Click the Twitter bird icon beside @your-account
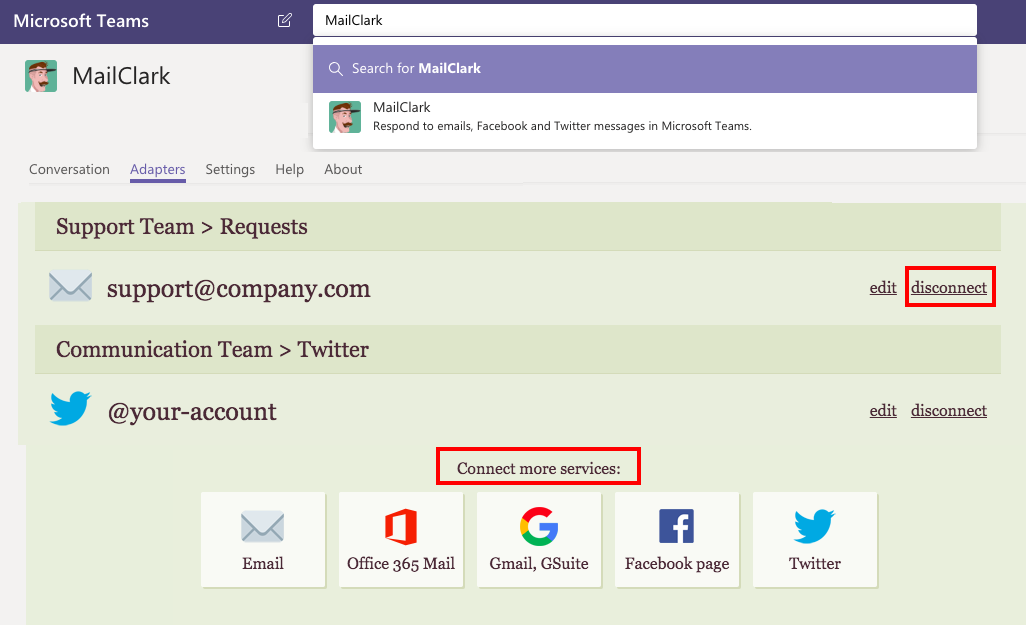1026x625 pixels. 70,408
